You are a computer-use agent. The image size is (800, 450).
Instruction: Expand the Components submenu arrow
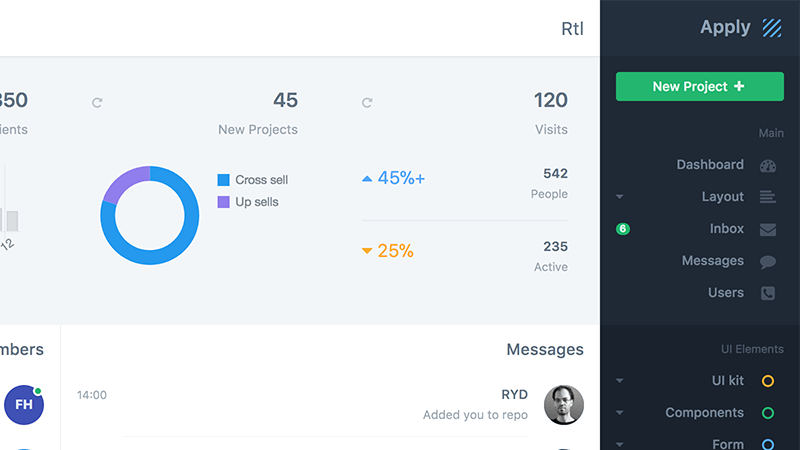(x=619, y=413)
